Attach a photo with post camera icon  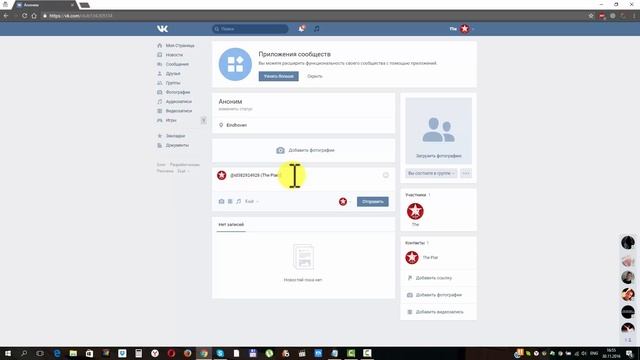(x=221, y=201)
